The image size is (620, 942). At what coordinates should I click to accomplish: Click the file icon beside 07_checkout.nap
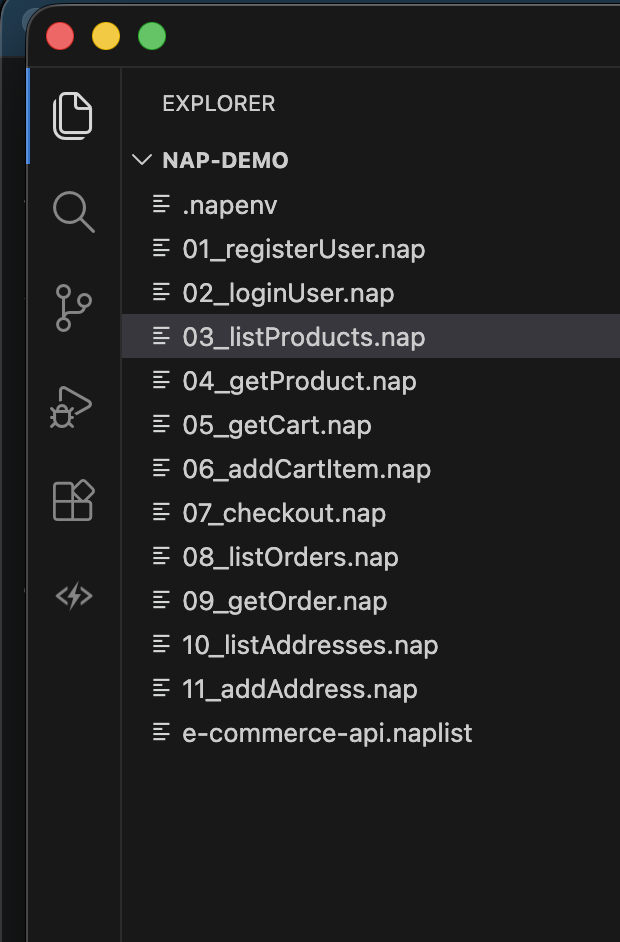point(161,512)
